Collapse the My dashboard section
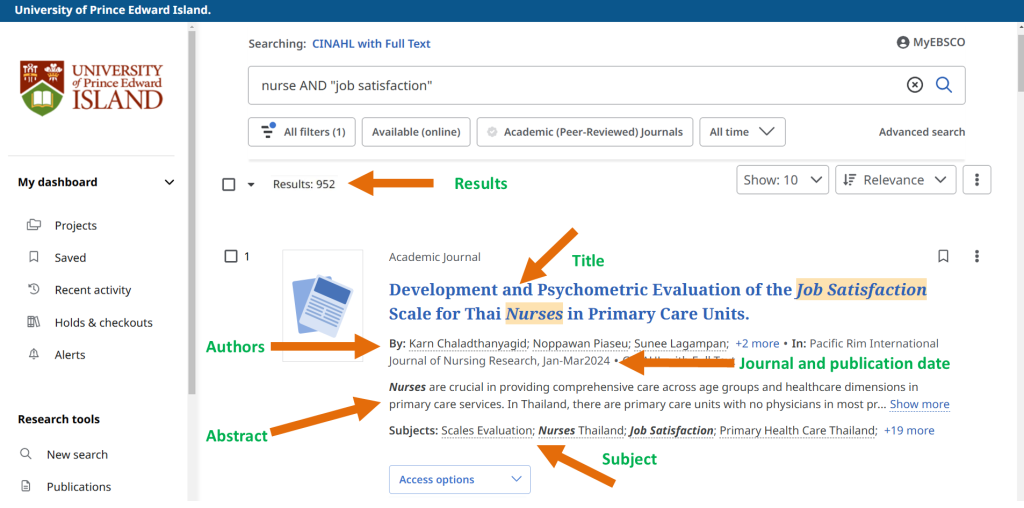Viewport: 1024px width, 508px height. [169, 183]
